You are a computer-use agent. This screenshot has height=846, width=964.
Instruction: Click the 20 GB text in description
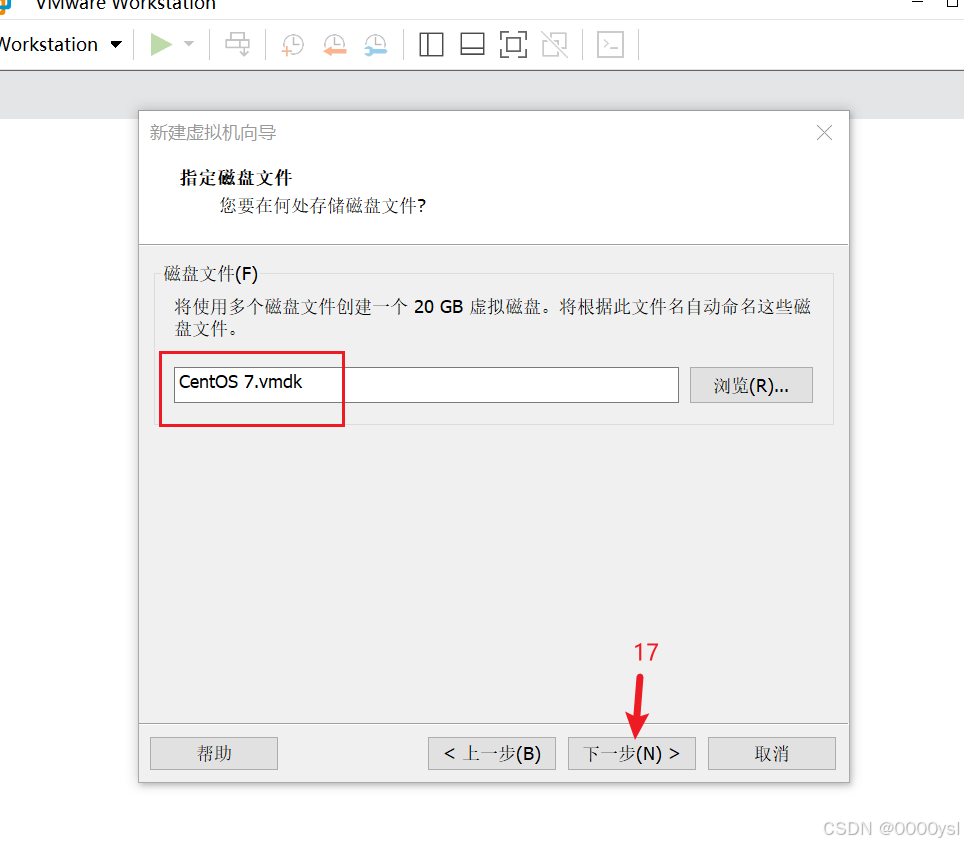click(x=438, y=306)
